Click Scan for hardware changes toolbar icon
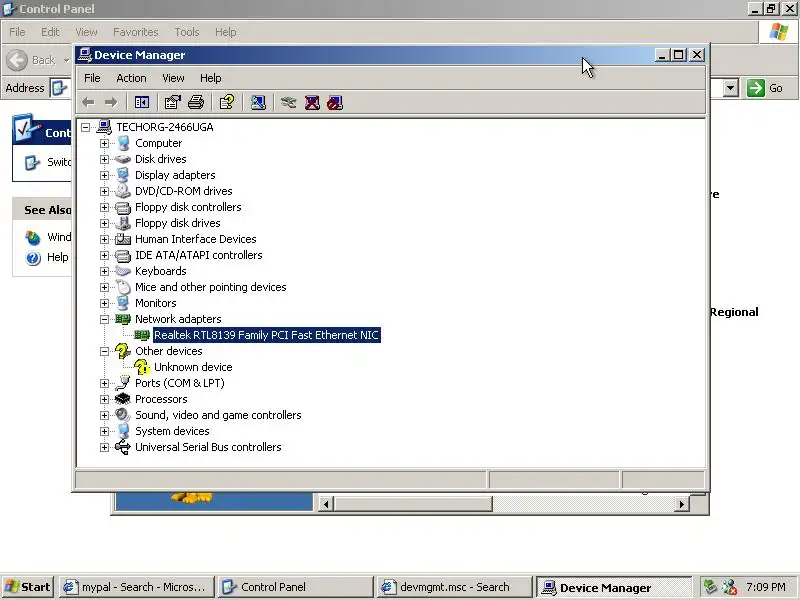The height and width of the screenshot is (600, 800). coord(258,103)
